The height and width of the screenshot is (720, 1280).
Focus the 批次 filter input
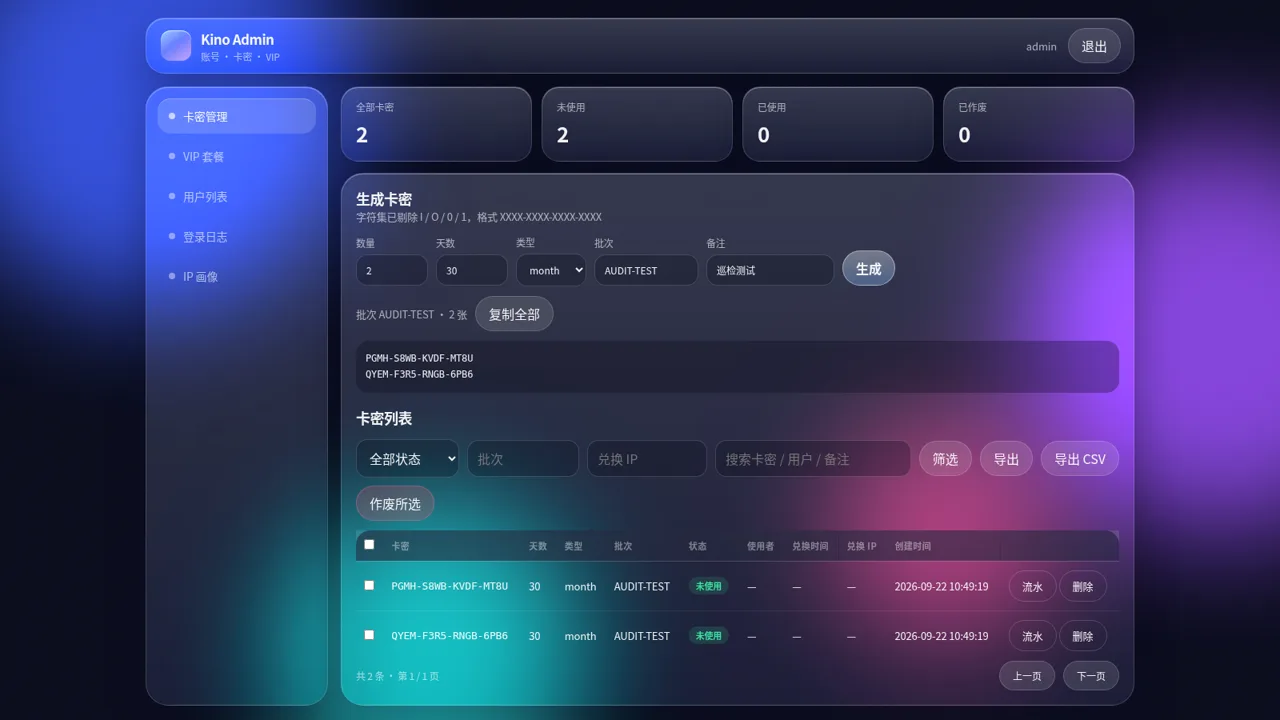click(x=523, y=458)
